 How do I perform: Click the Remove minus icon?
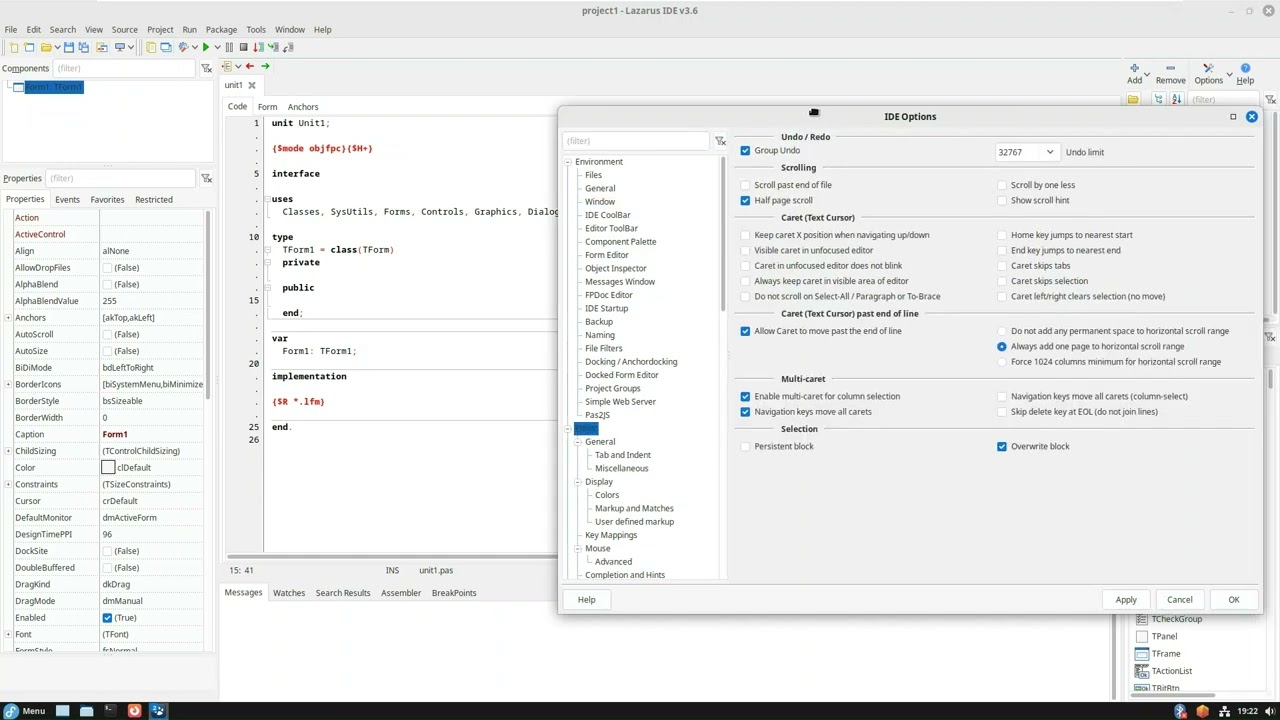(1170, 68)
